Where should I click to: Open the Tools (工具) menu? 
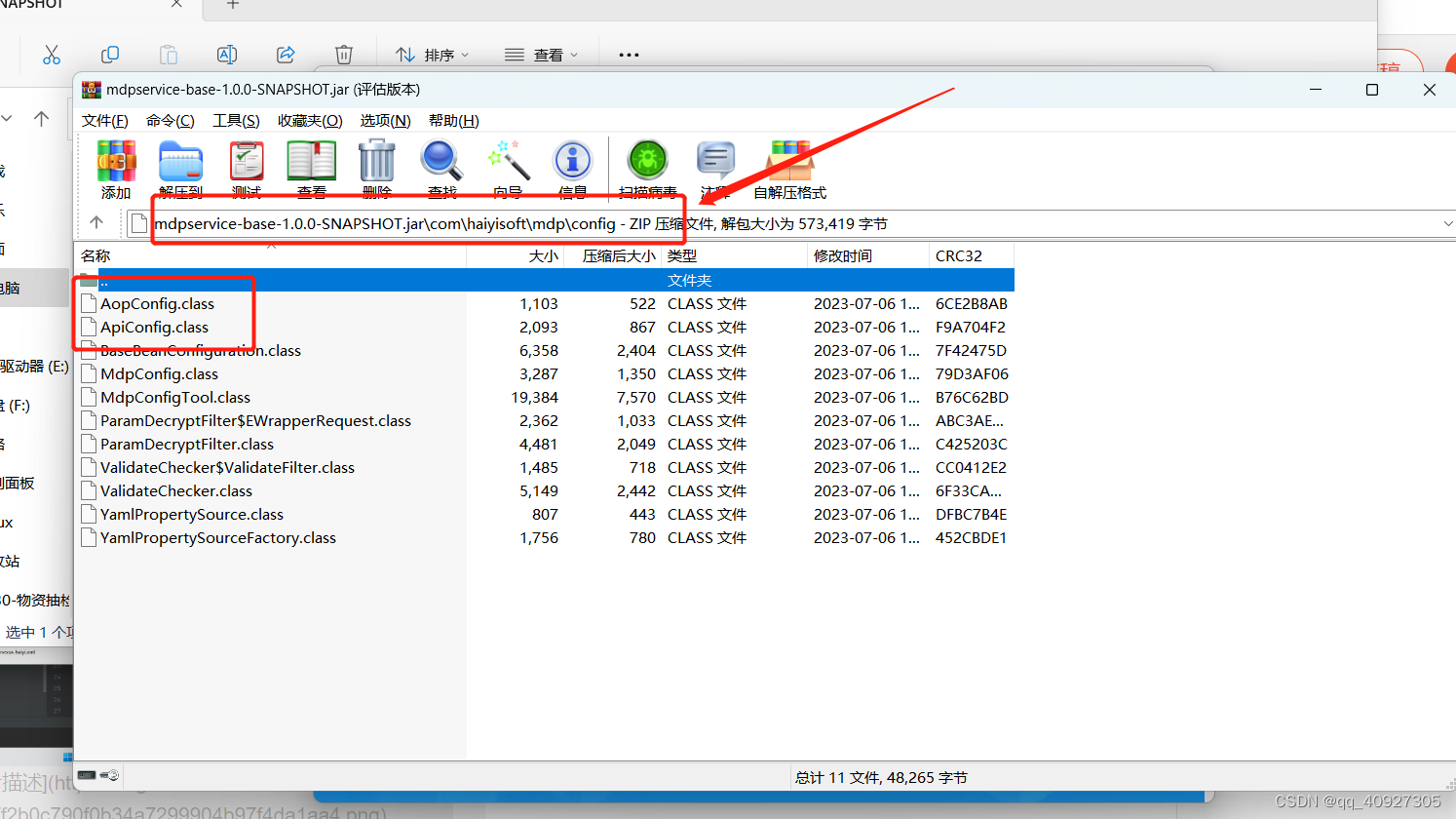[236, 121]
